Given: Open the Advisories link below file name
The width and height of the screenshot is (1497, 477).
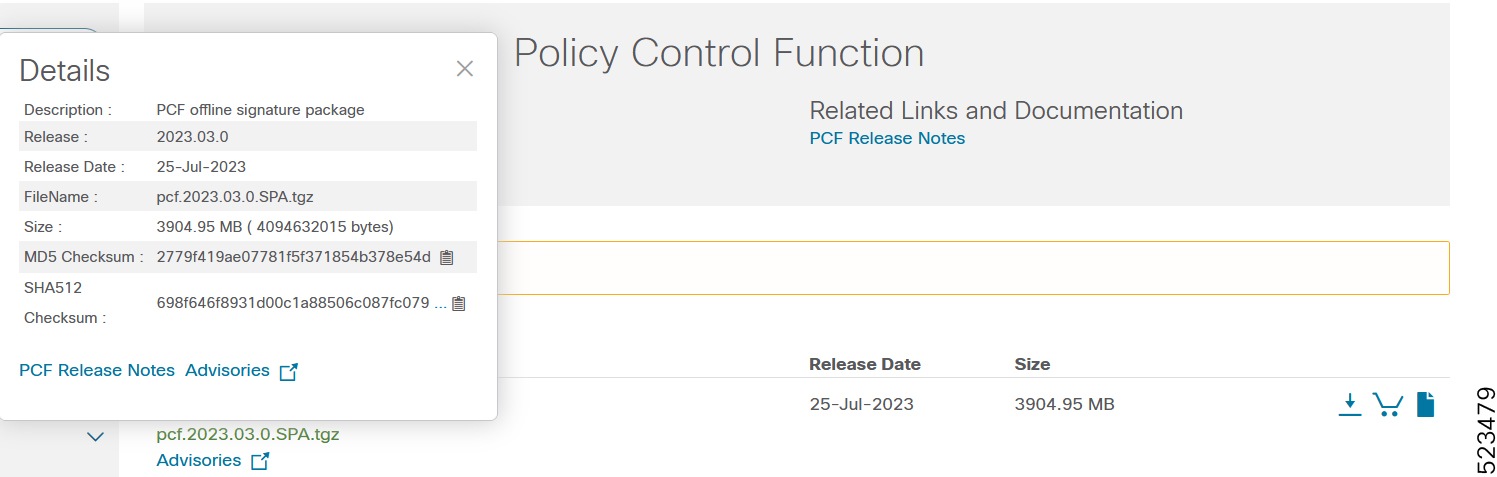Looking at the screenshot, I should pyautogui.click(x=199, y=460).
